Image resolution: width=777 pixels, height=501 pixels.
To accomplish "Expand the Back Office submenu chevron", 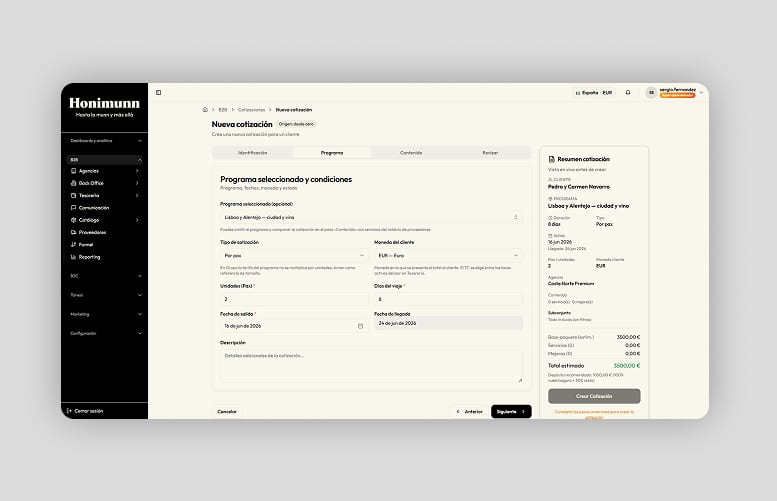I will point(137,183).
